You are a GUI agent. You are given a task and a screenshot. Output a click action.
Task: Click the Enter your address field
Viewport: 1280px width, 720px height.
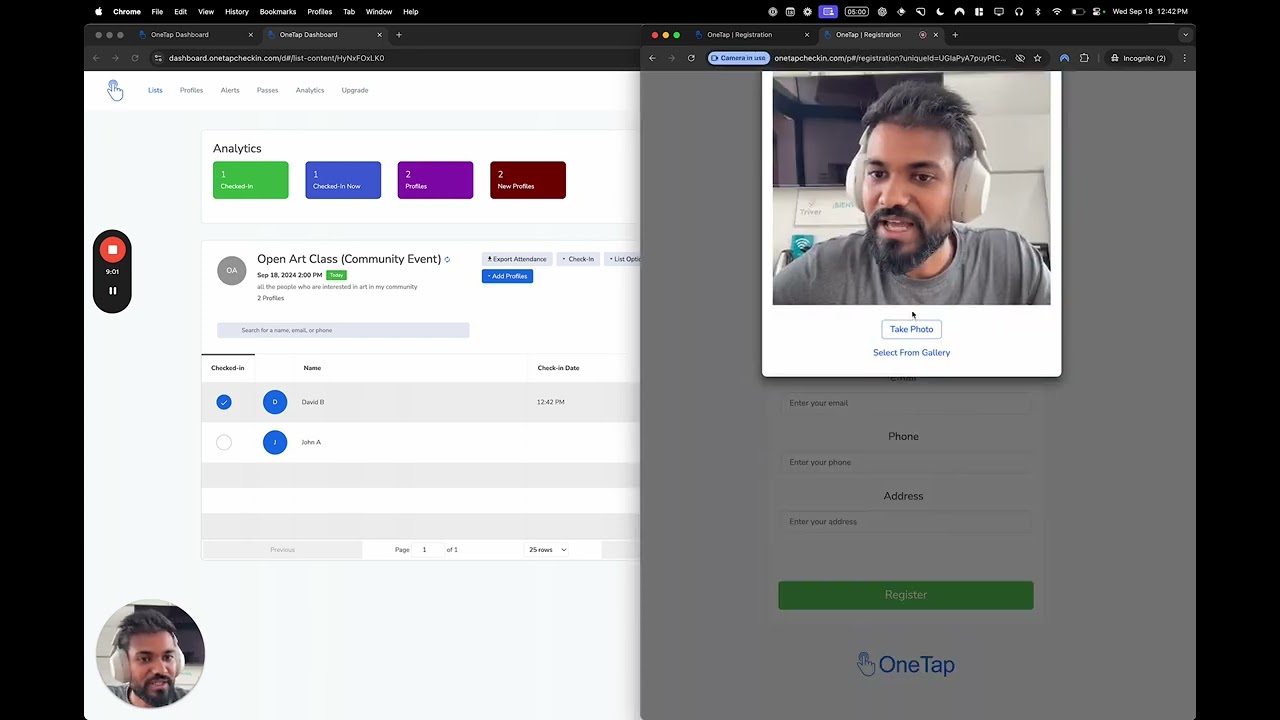coord(905,522)
